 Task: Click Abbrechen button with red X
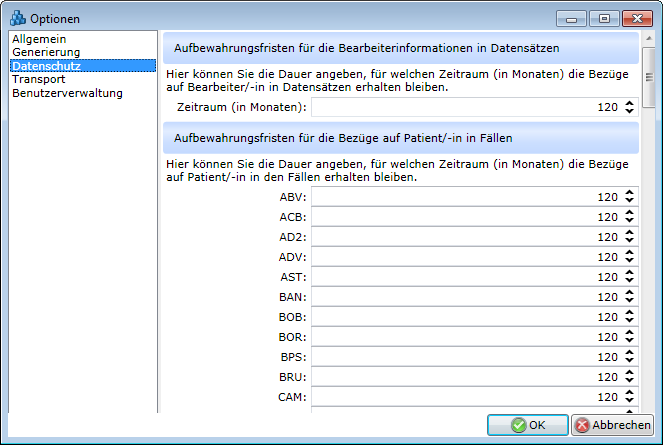(612, 425)
